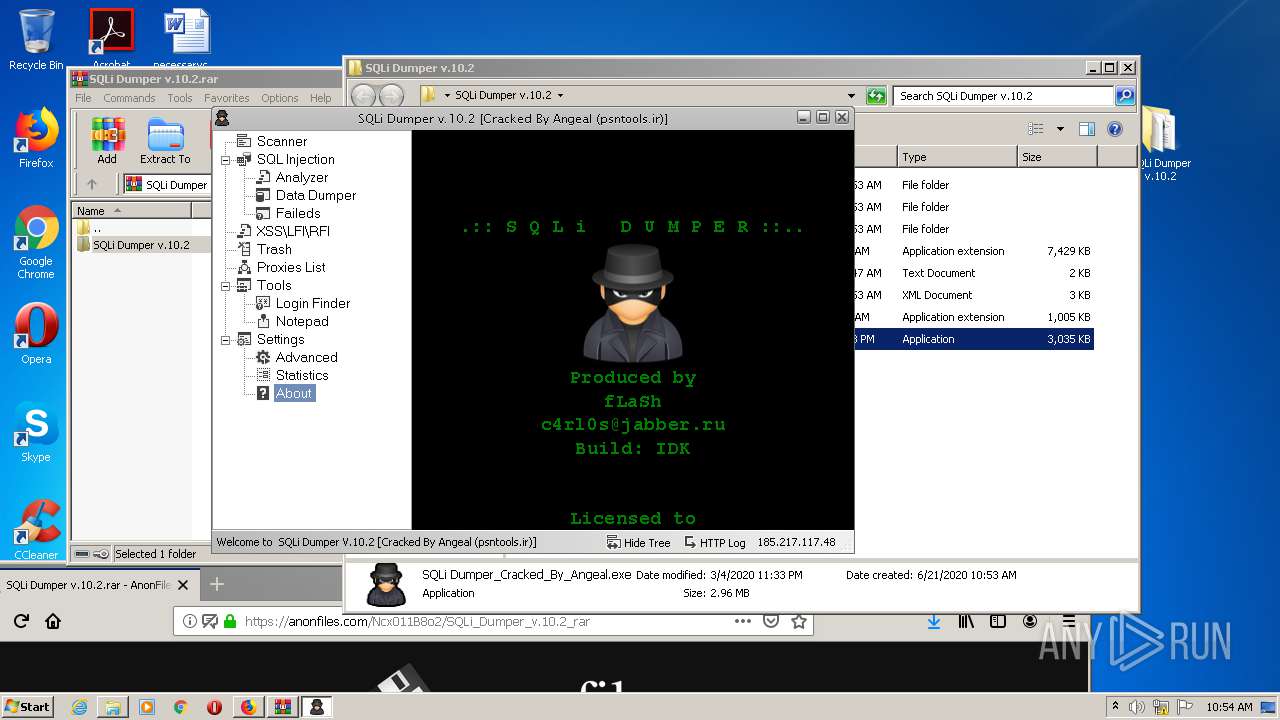Screen dimensions: 1280x720
Task: Open Data Dumper under SQL Injection
Action: tap(315, 195)
